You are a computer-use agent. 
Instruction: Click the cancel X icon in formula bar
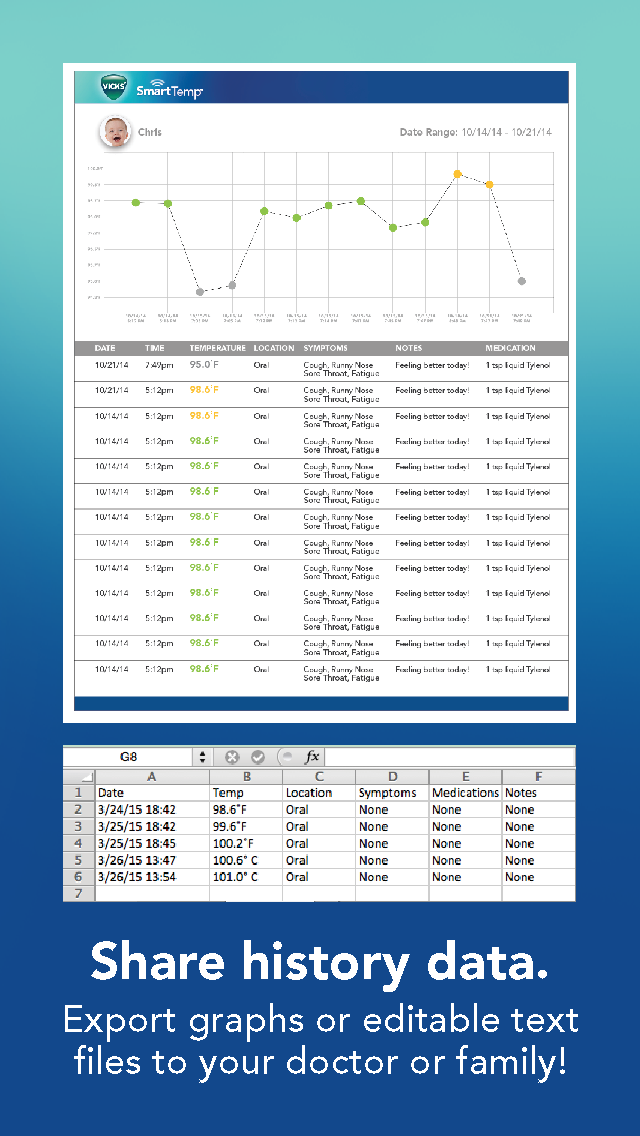(x=232, y=757)
